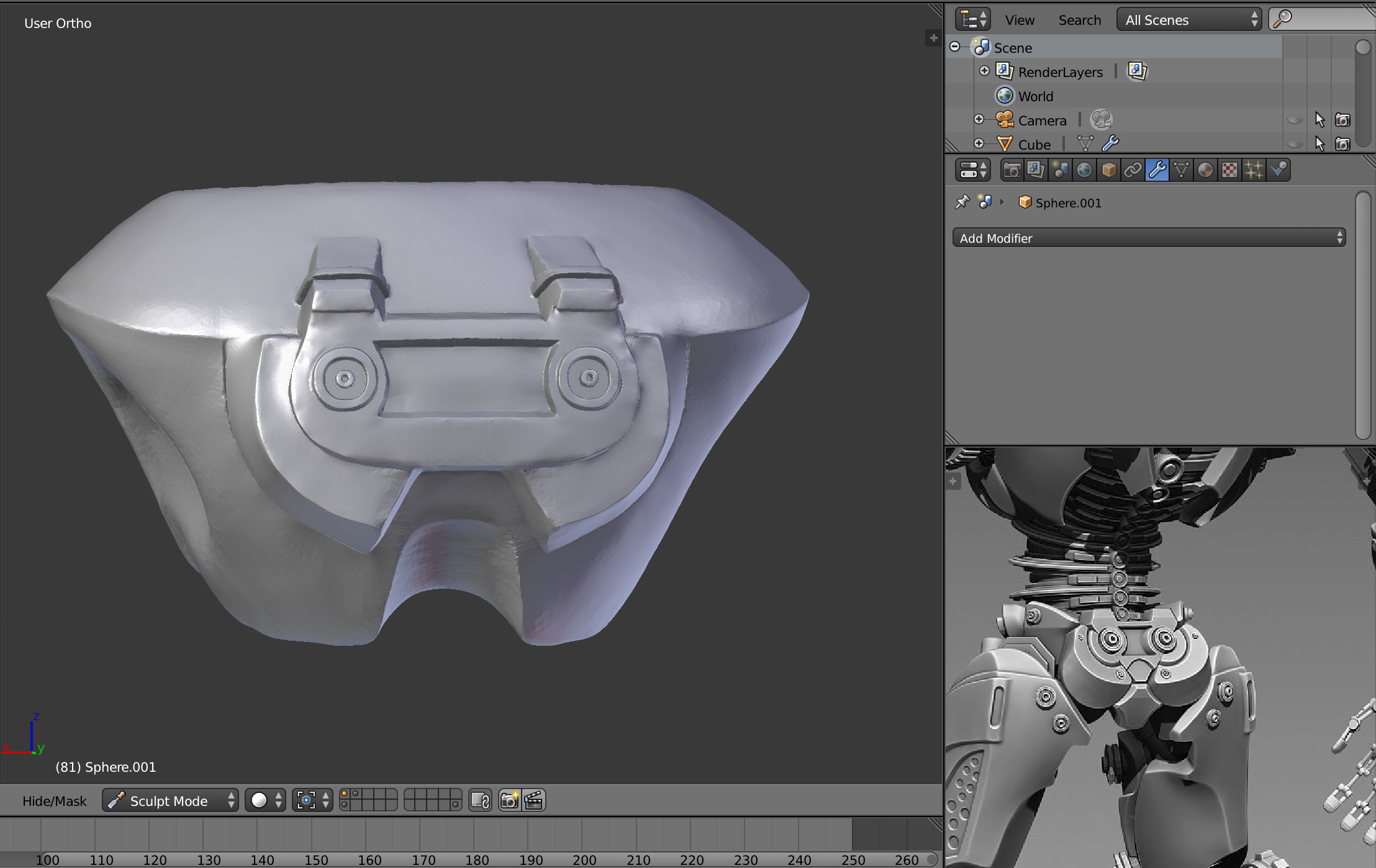The width and height of the screenshot is (1376, 868).
Task: Open the Render properties tab (camera icon)
Action: 1012,170
